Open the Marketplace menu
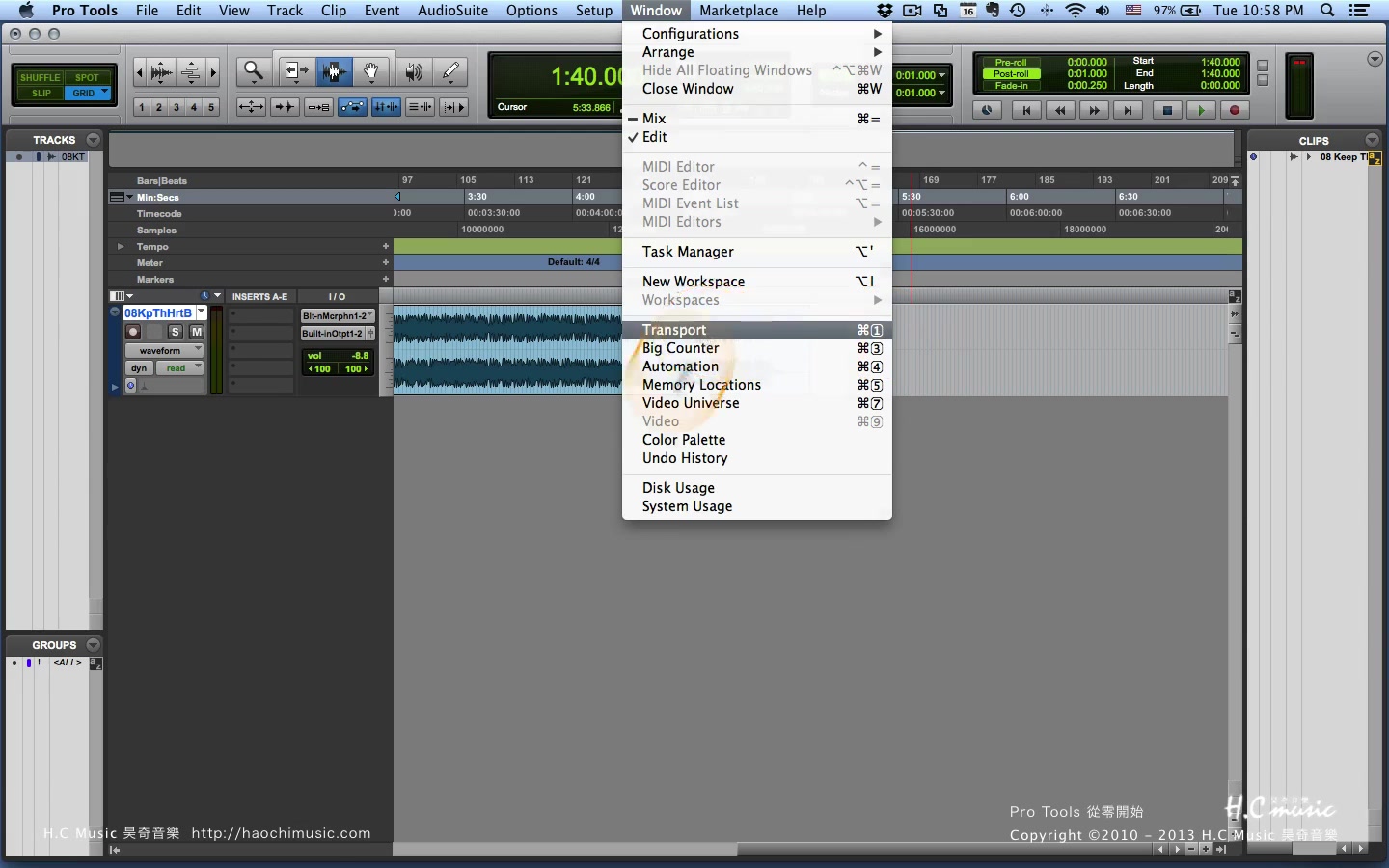This screenshot has height=868, width=1389. (739, 11)
